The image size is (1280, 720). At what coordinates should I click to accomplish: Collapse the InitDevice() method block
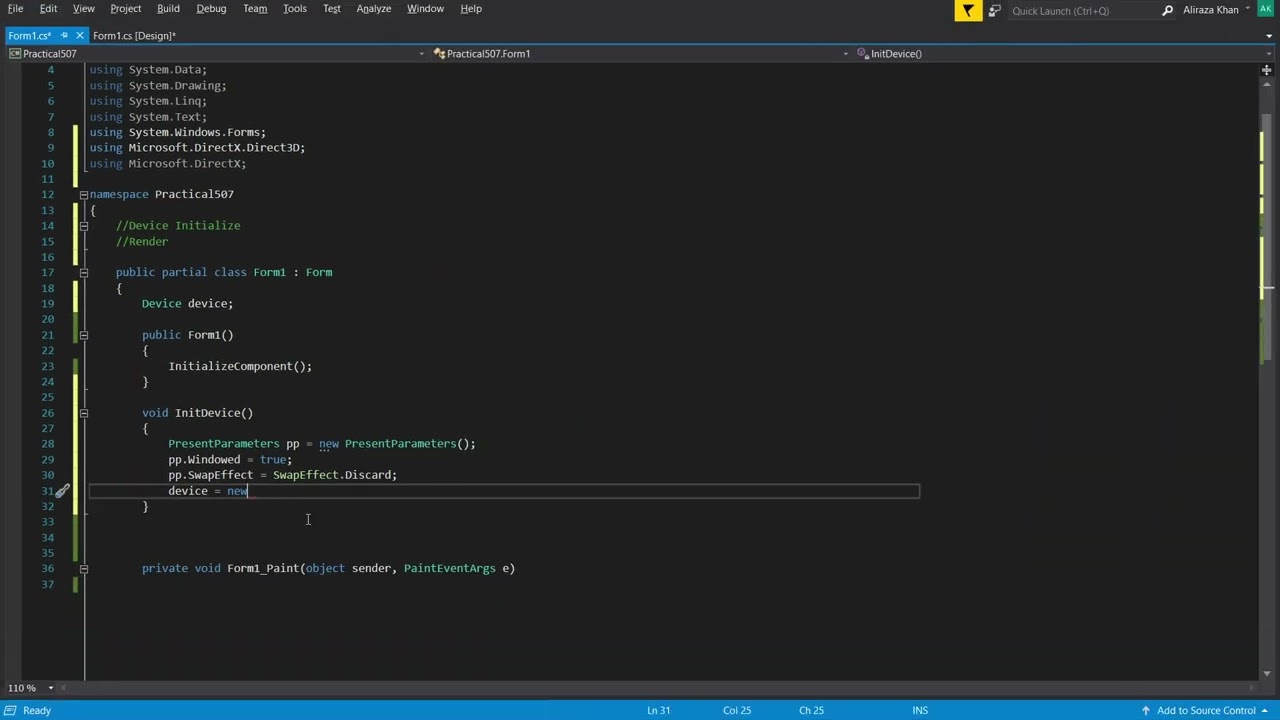point(84,413)
